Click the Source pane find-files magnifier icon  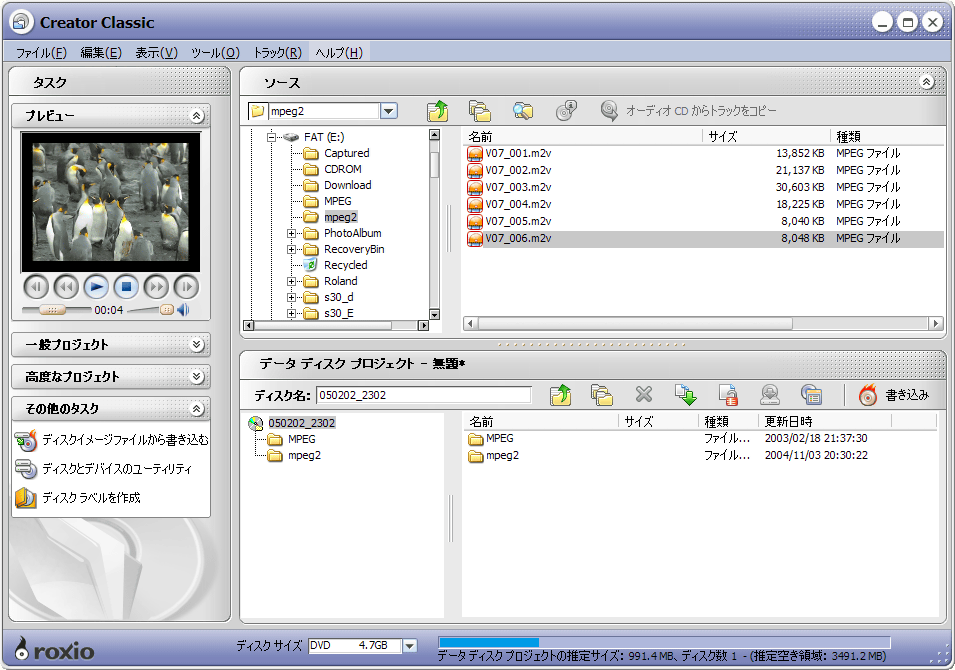[523, 111]
